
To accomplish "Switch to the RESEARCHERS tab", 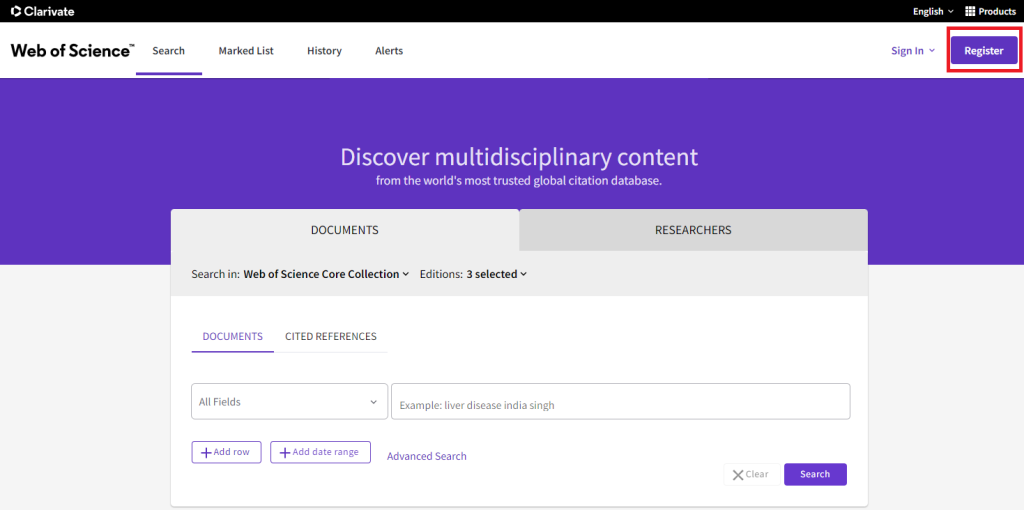I will tap(693, 230).
